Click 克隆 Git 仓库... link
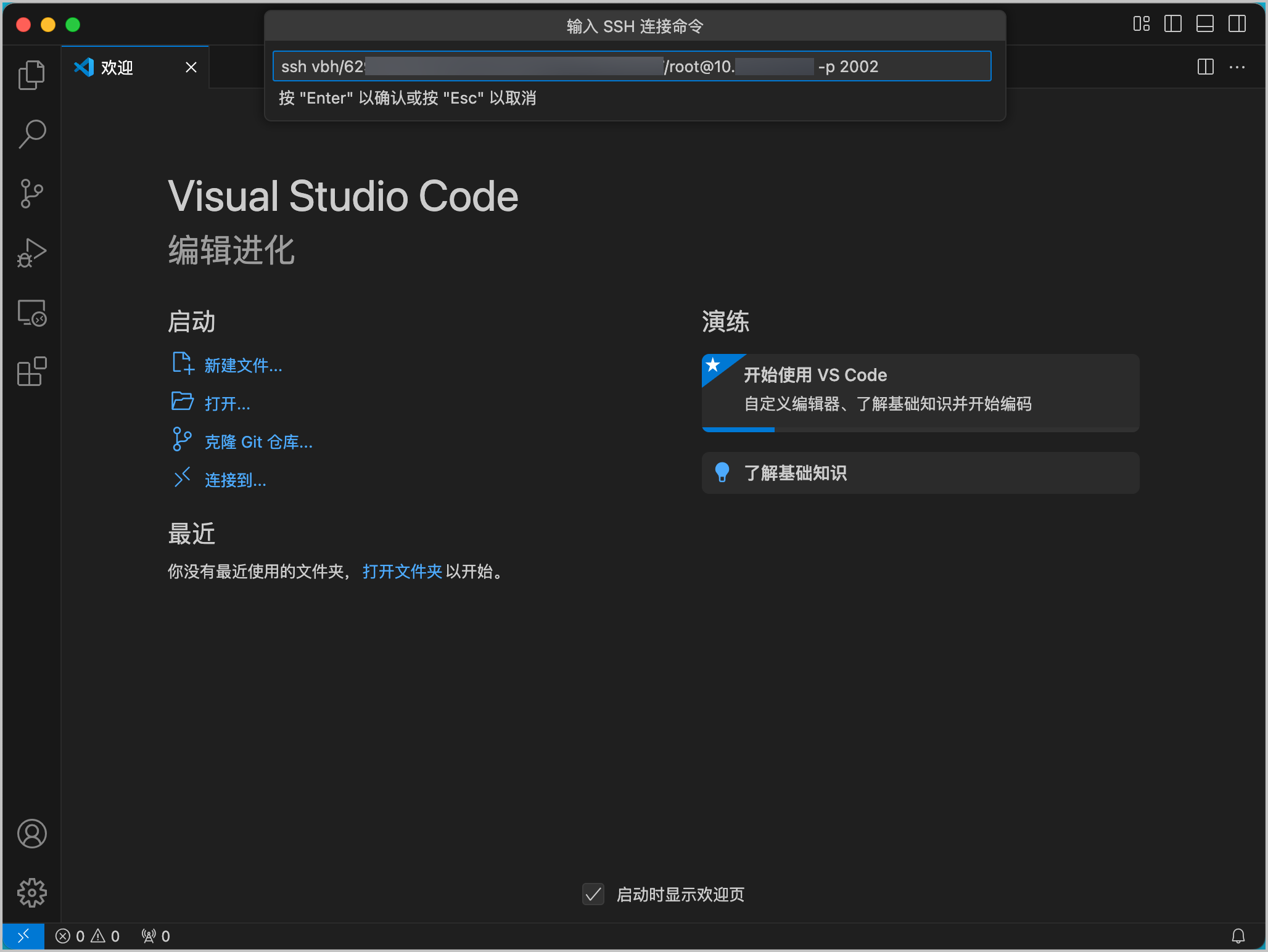The height and width of the screenshot is (952, 1268). pos(258,442)
